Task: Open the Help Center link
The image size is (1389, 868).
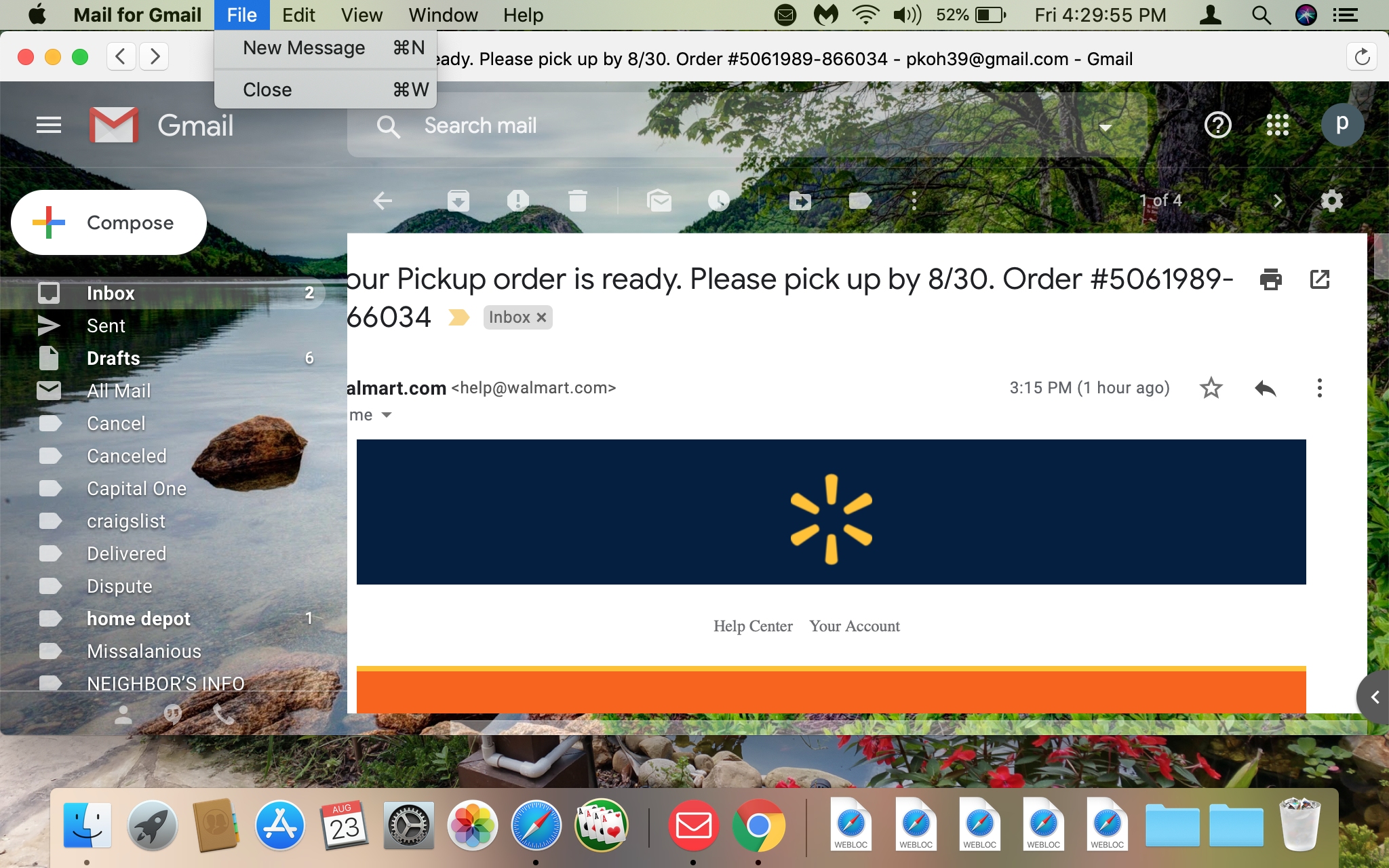Action: (x=753, y=626)
